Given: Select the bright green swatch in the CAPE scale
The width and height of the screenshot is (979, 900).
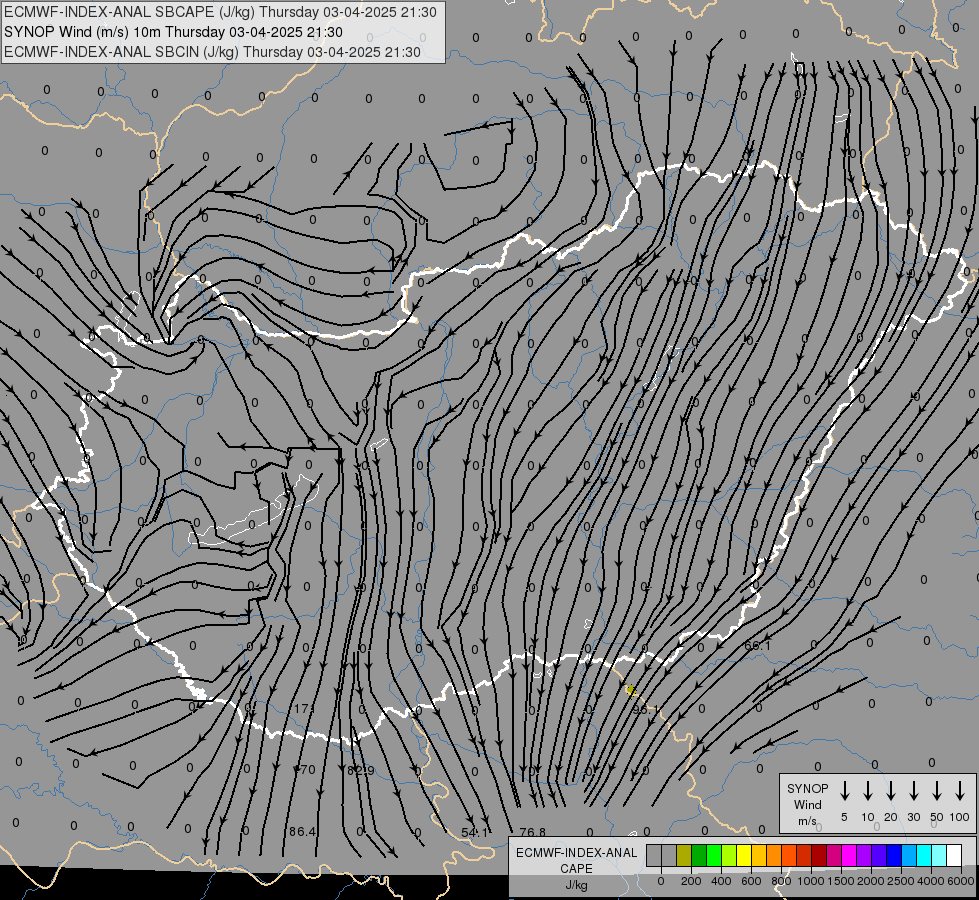Looking at the screenshot, I should point(714,855).
